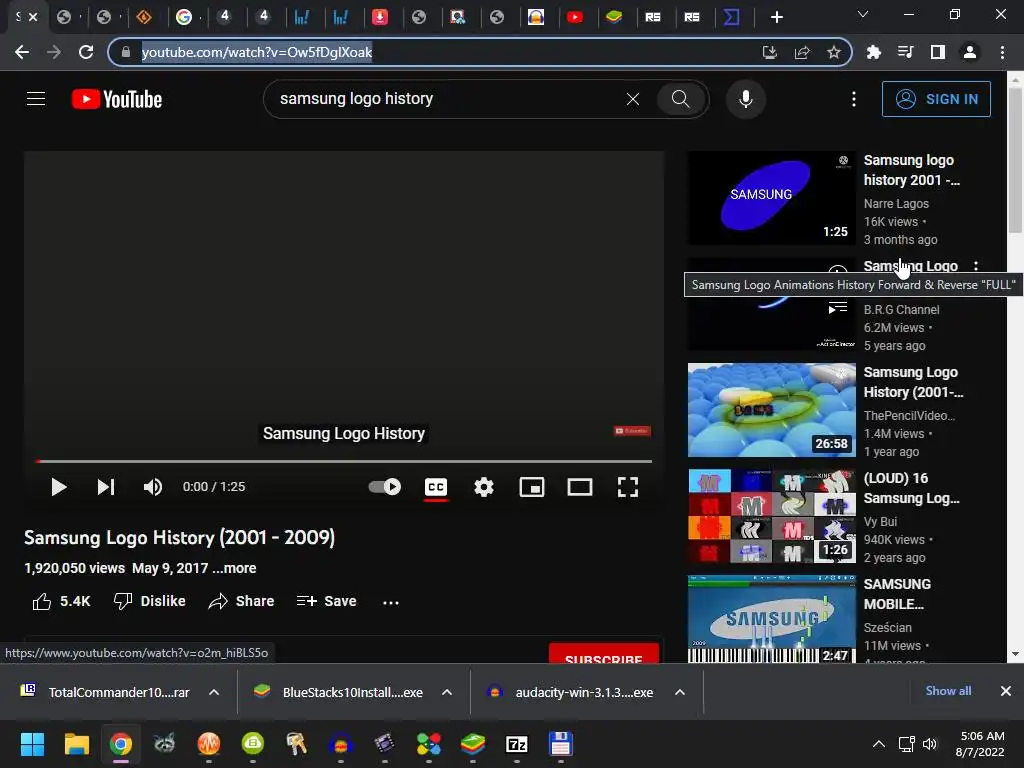Screen dimensions: 1024x768
Task: Open the player settings gear
Action: 484,487
